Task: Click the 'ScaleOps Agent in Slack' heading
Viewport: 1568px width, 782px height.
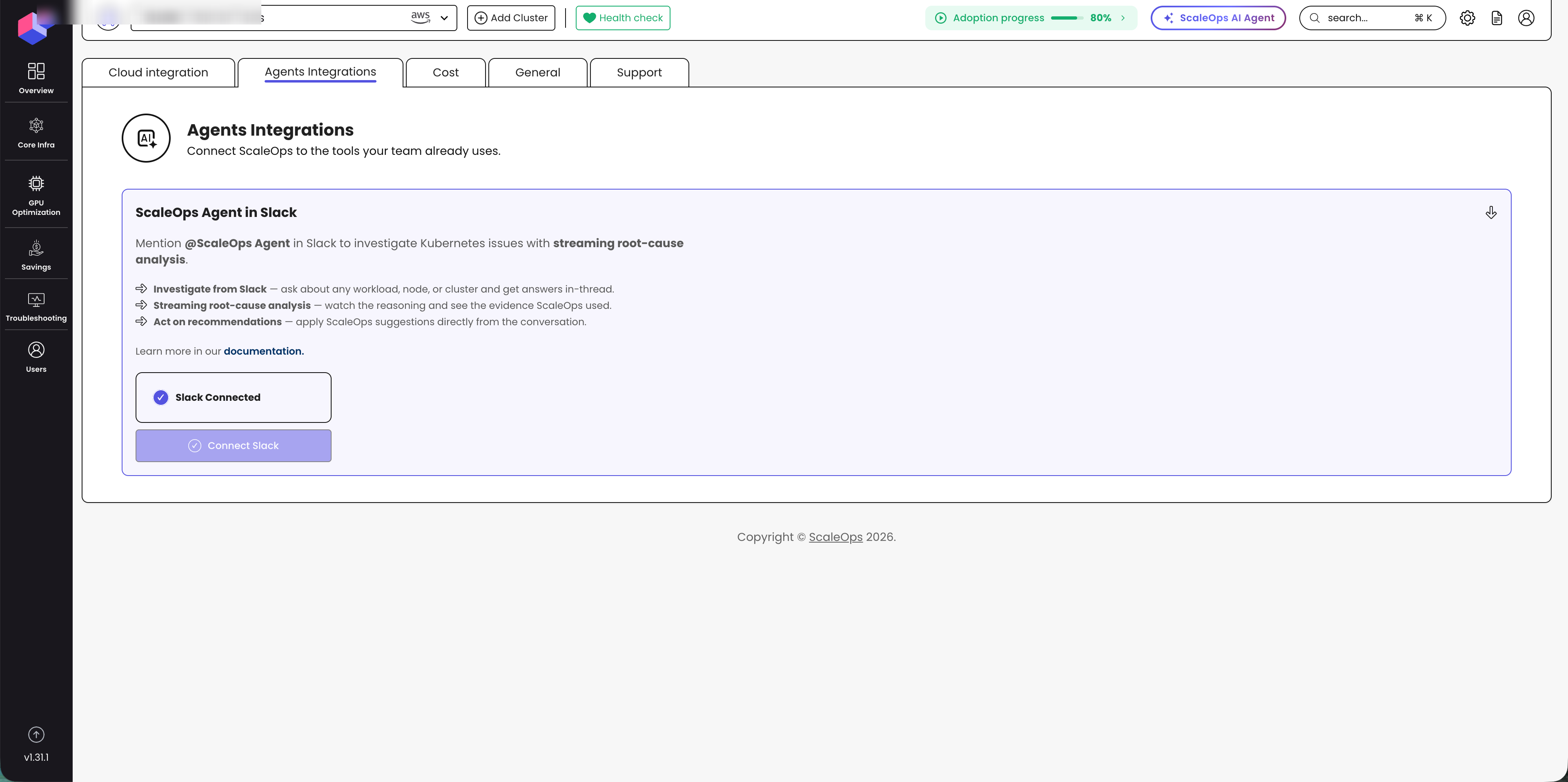Action: (216, 212)
